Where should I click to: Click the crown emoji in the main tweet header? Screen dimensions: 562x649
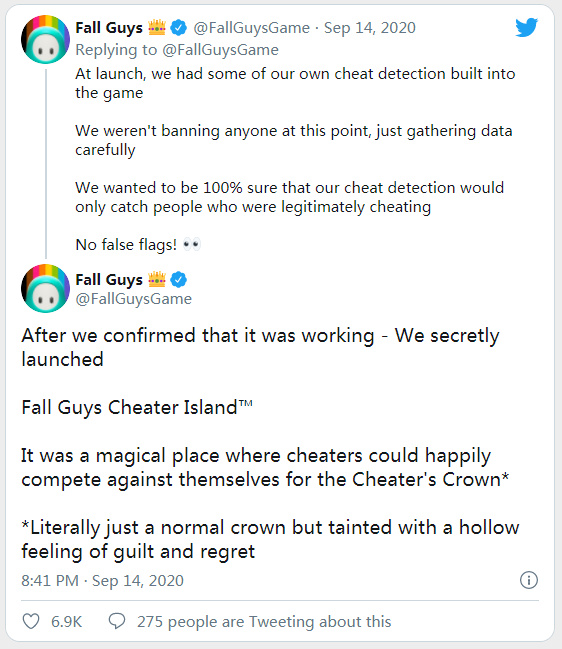point(157,279)
